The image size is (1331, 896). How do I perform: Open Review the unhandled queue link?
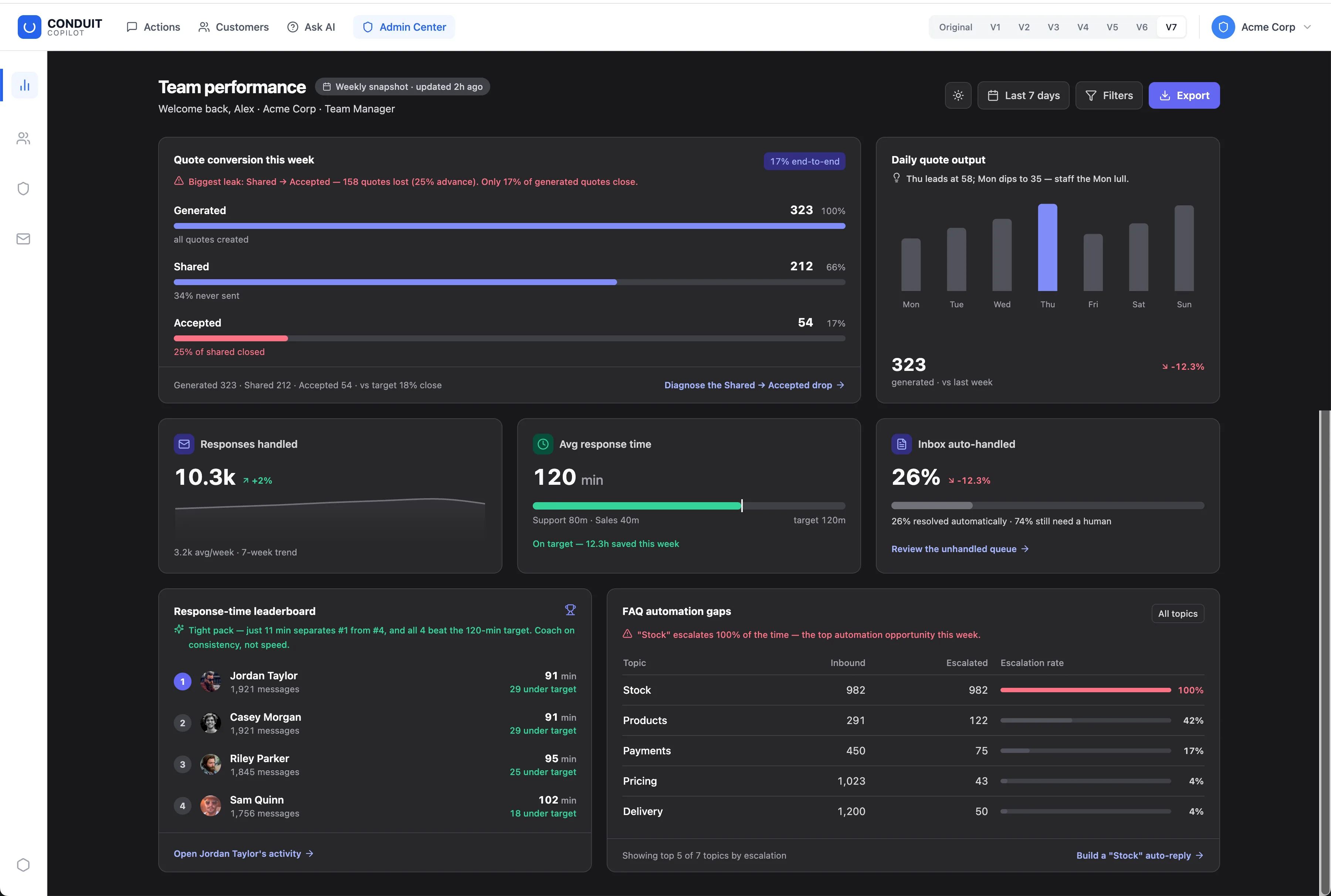click(x=960, y=548)
